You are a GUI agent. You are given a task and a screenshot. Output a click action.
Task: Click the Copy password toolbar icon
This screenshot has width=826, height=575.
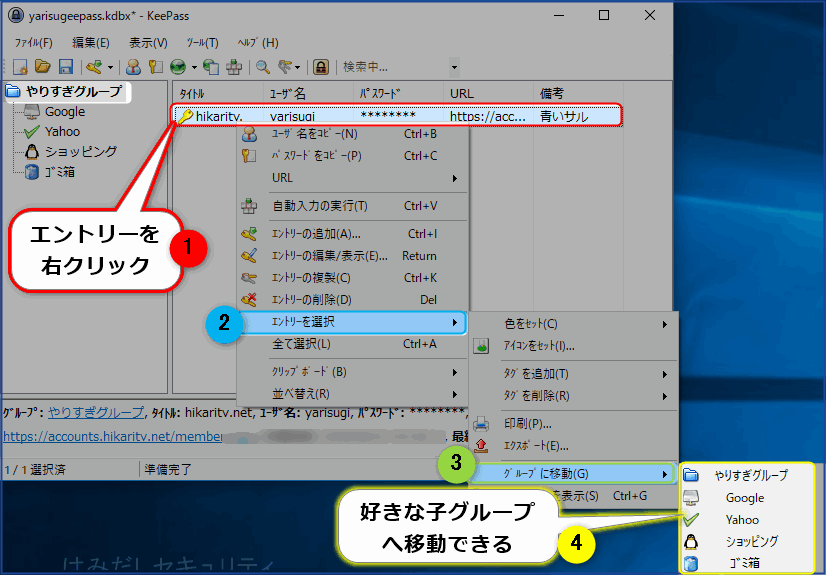155,67
